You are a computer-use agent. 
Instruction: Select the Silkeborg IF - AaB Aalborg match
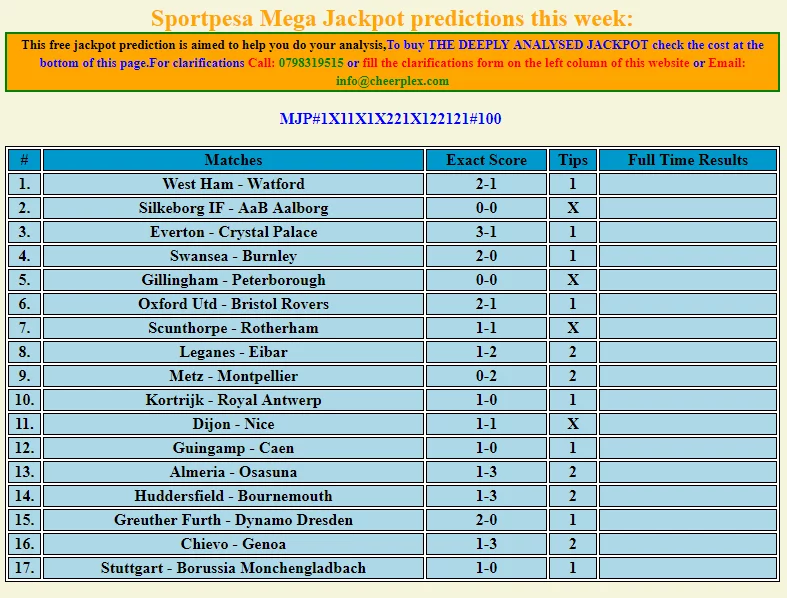[x=233, y=208]
